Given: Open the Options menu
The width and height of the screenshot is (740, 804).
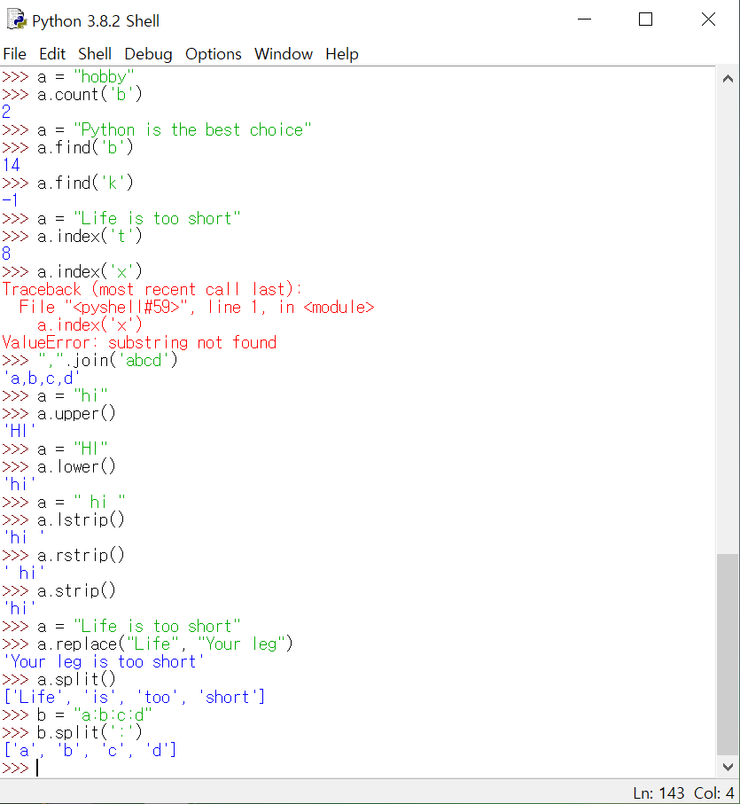Looking at the screenshot, I should tap(213, 54).
